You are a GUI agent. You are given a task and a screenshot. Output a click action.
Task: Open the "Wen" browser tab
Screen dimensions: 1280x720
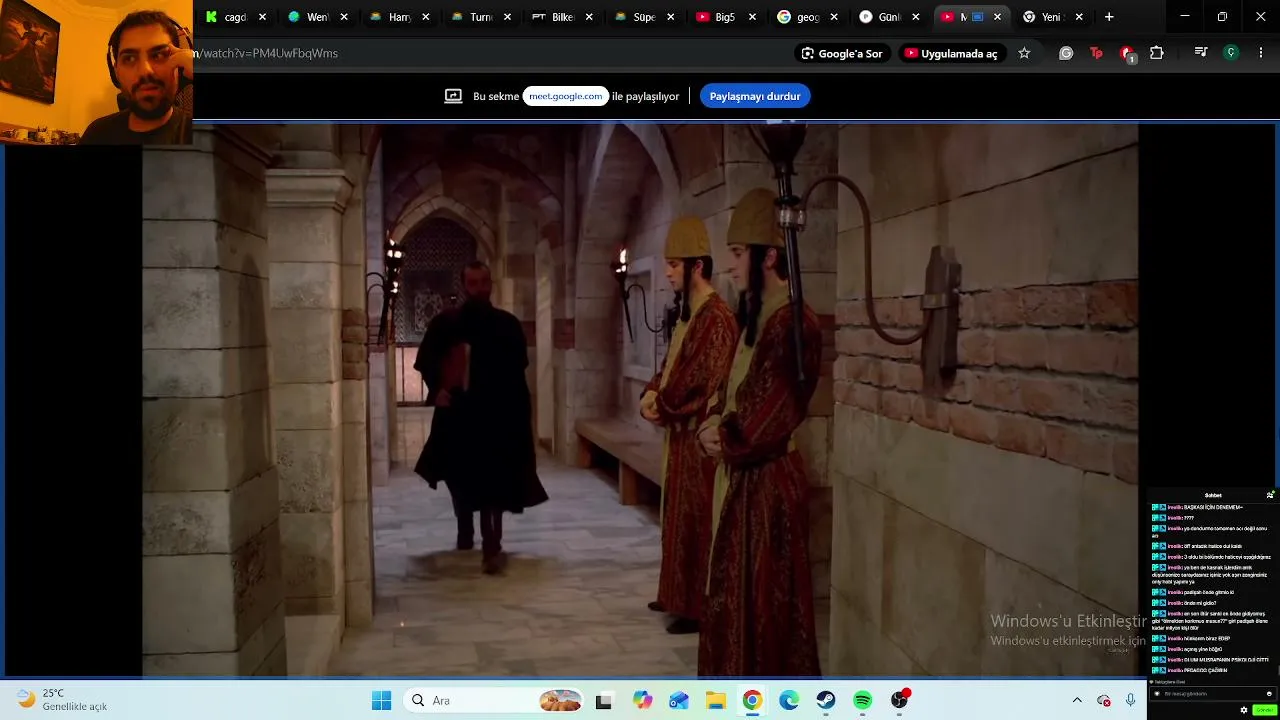click(x=318, y=17)
